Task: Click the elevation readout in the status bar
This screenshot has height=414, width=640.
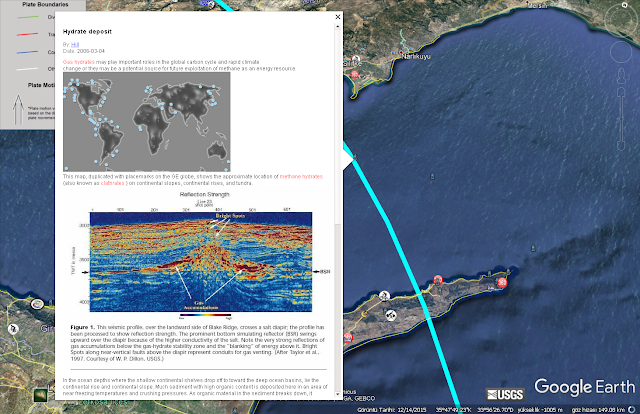Action: coord(540,410)
